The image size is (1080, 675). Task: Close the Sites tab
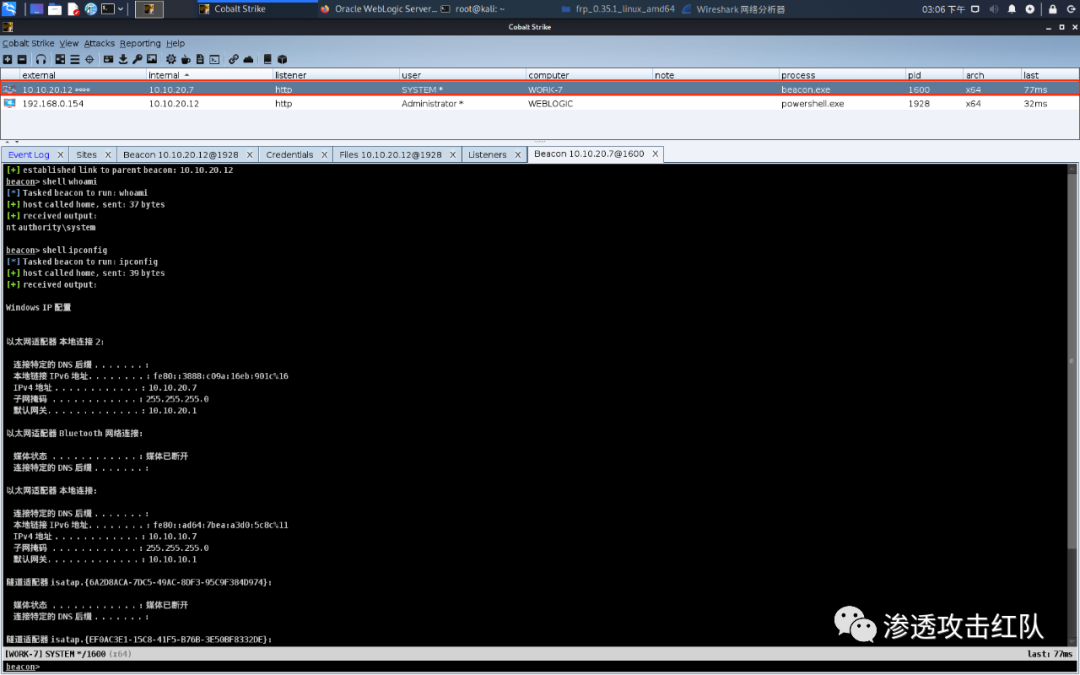[108, 155]
